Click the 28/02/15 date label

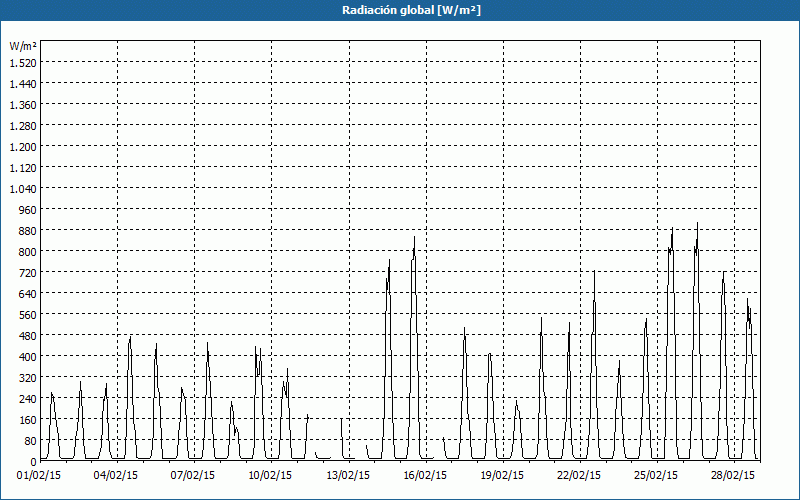[x=733, y=476]
